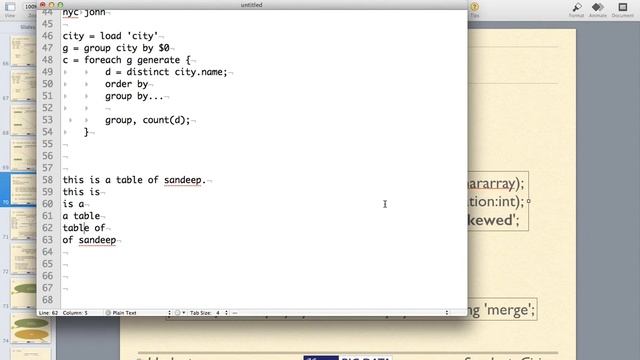The height and width of the screenshot is (360, 640).
Task: Click the sentence "this is a table of sandeep."
Action: (134, 180)
